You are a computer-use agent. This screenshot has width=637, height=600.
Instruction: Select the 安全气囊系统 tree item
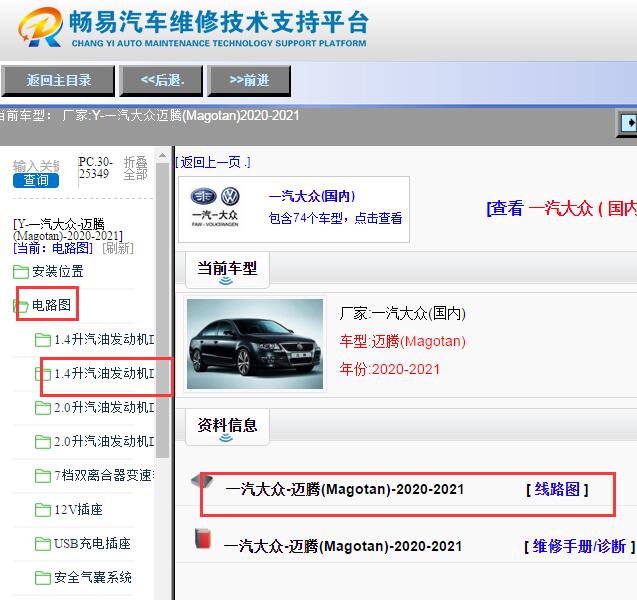click(x=93, y=577)
